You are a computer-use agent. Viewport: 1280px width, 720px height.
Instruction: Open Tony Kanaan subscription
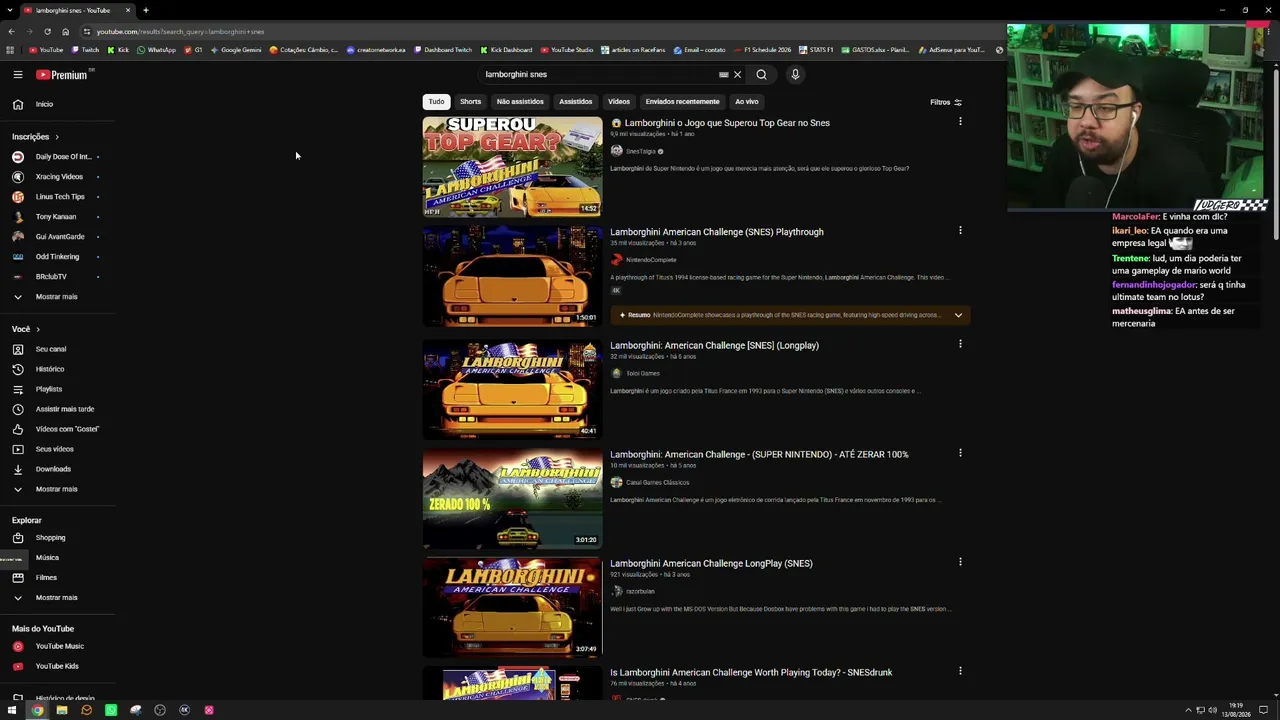pos(56,217)
